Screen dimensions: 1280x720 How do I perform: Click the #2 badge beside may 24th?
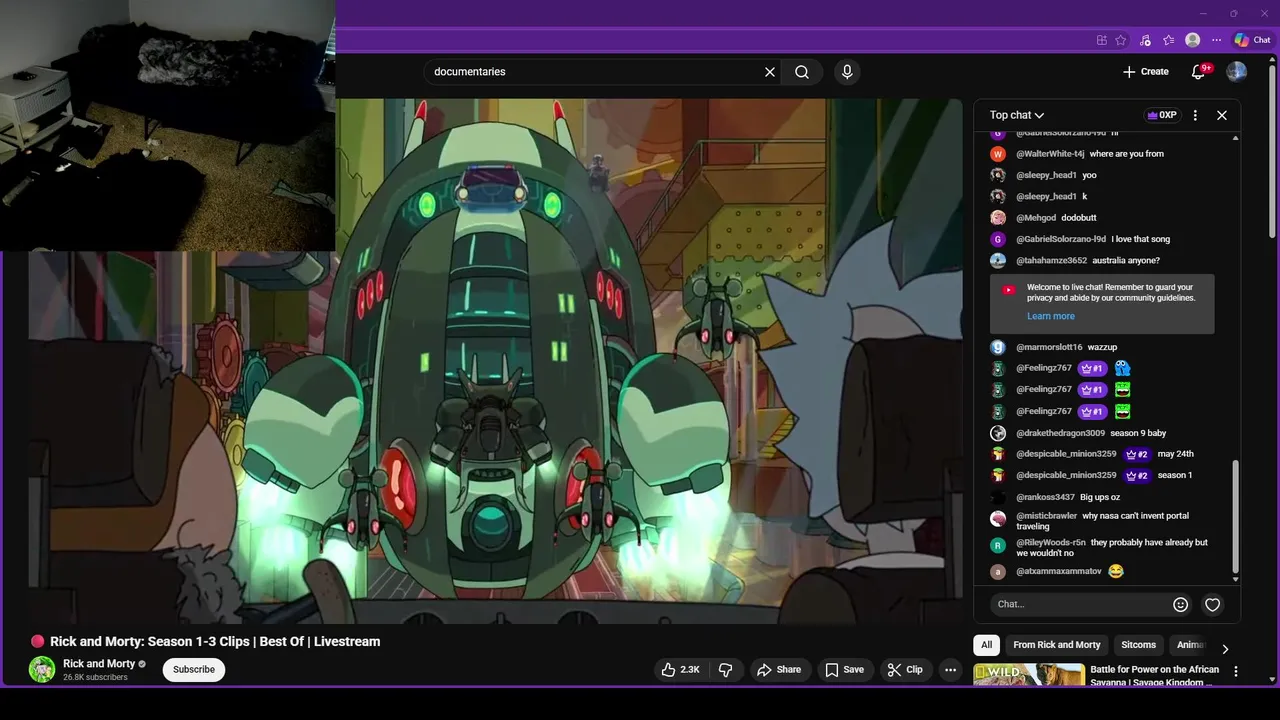tap(1136, 454)
